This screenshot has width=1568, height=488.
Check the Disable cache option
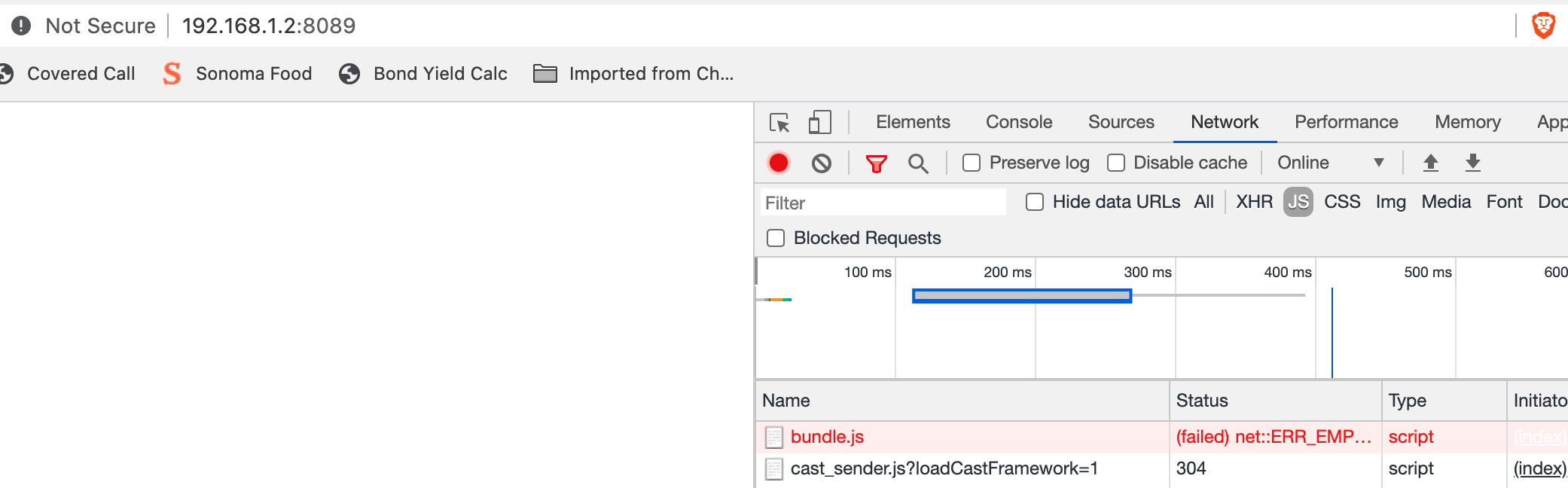coord(1116,163)
